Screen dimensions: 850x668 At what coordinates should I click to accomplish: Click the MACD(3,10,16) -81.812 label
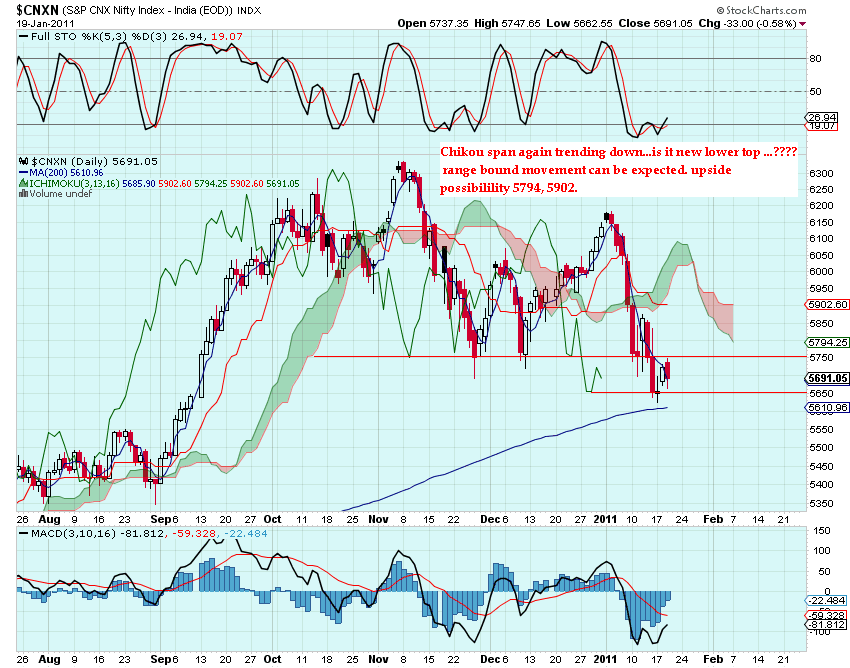coord(100,534)
